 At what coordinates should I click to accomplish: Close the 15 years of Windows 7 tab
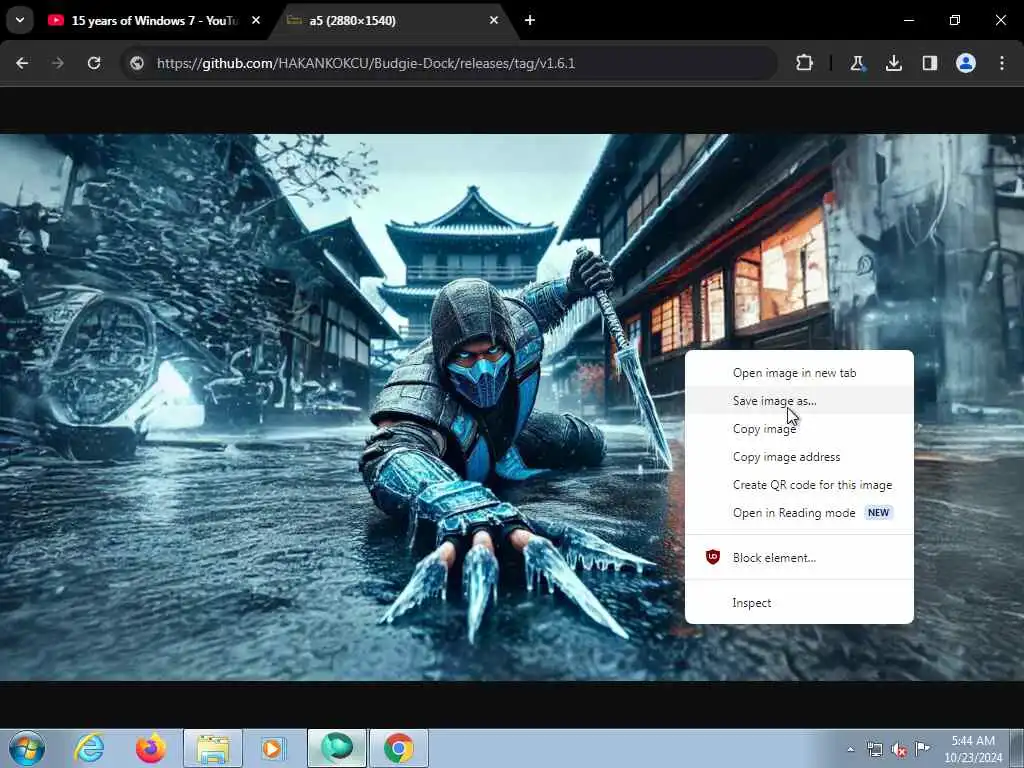tap(256, 20)
